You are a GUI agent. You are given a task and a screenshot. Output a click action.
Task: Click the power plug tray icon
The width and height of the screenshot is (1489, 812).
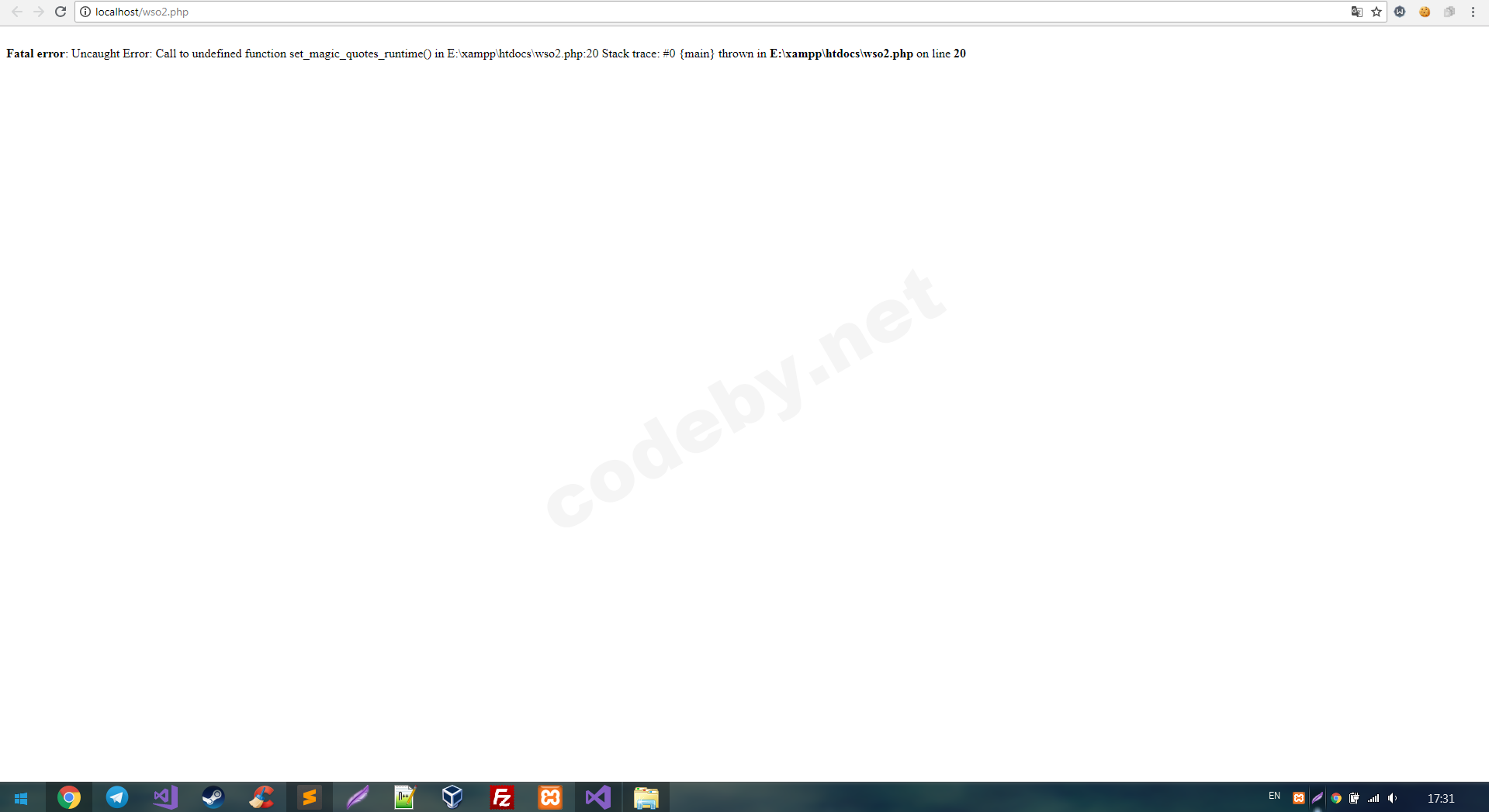[1355, 798]
